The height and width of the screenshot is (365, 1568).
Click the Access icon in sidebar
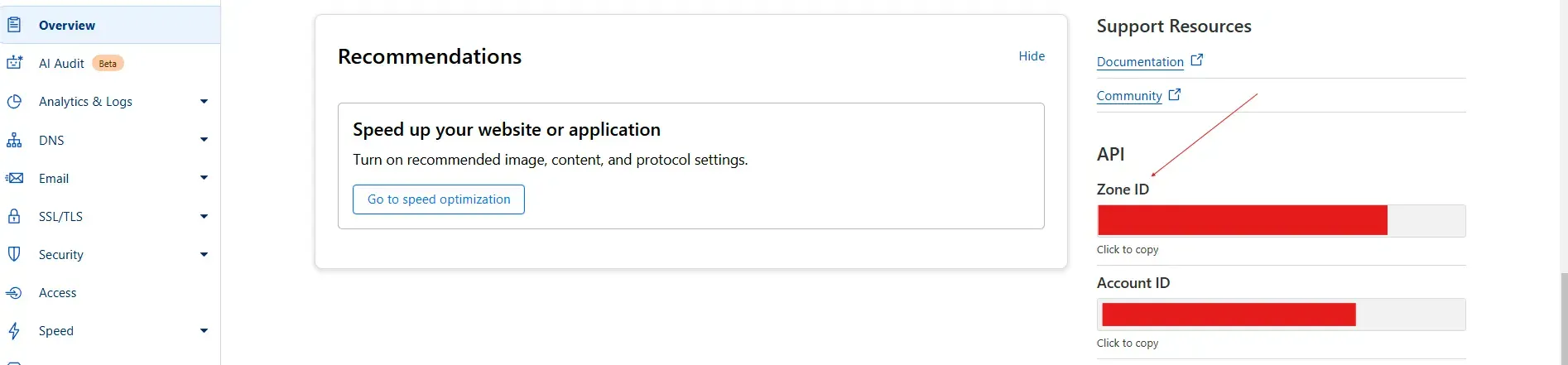pyautogui.click(x=14, y=293)
